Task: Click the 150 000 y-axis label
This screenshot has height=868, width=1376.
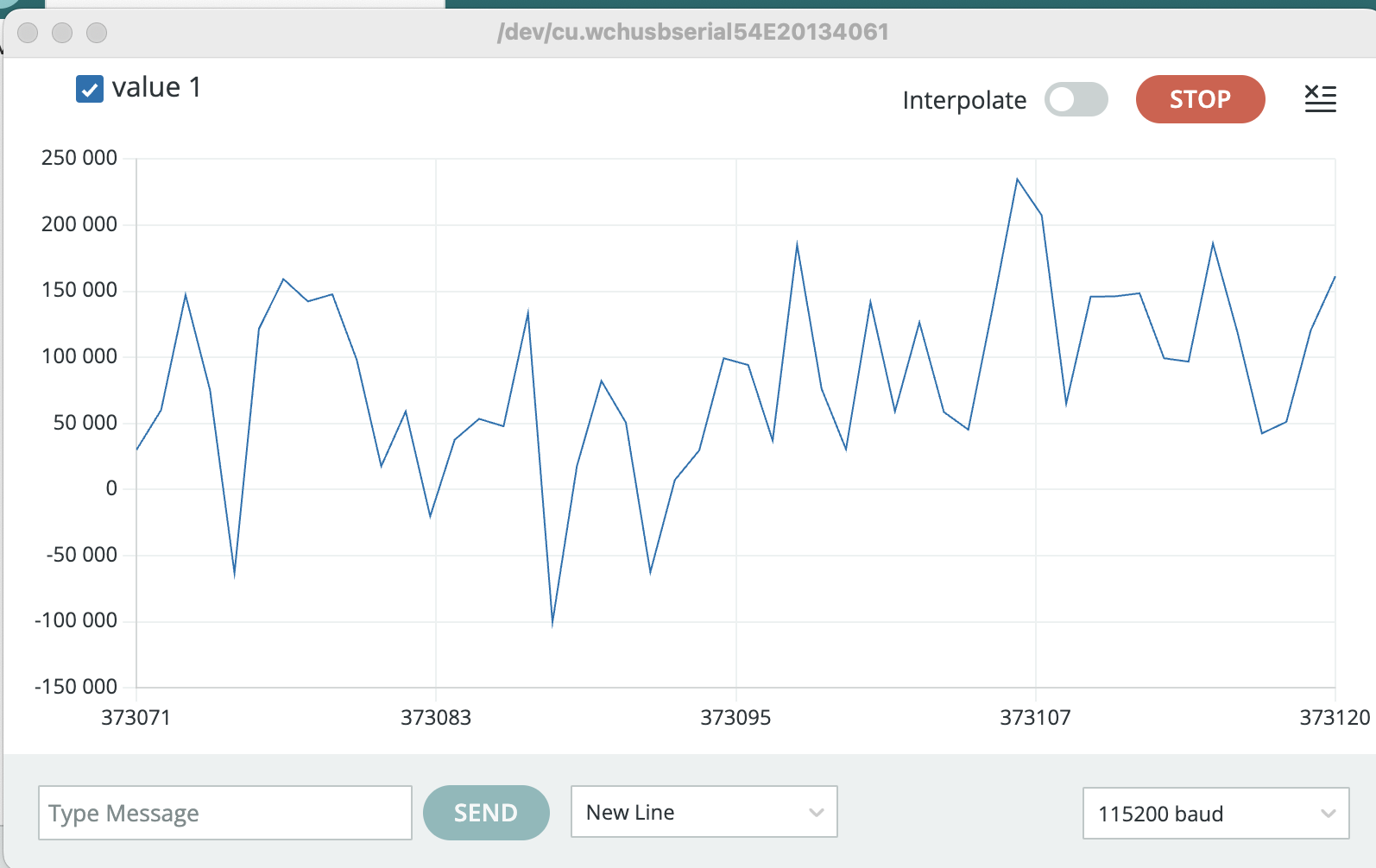Action: [x=79, y=290]
